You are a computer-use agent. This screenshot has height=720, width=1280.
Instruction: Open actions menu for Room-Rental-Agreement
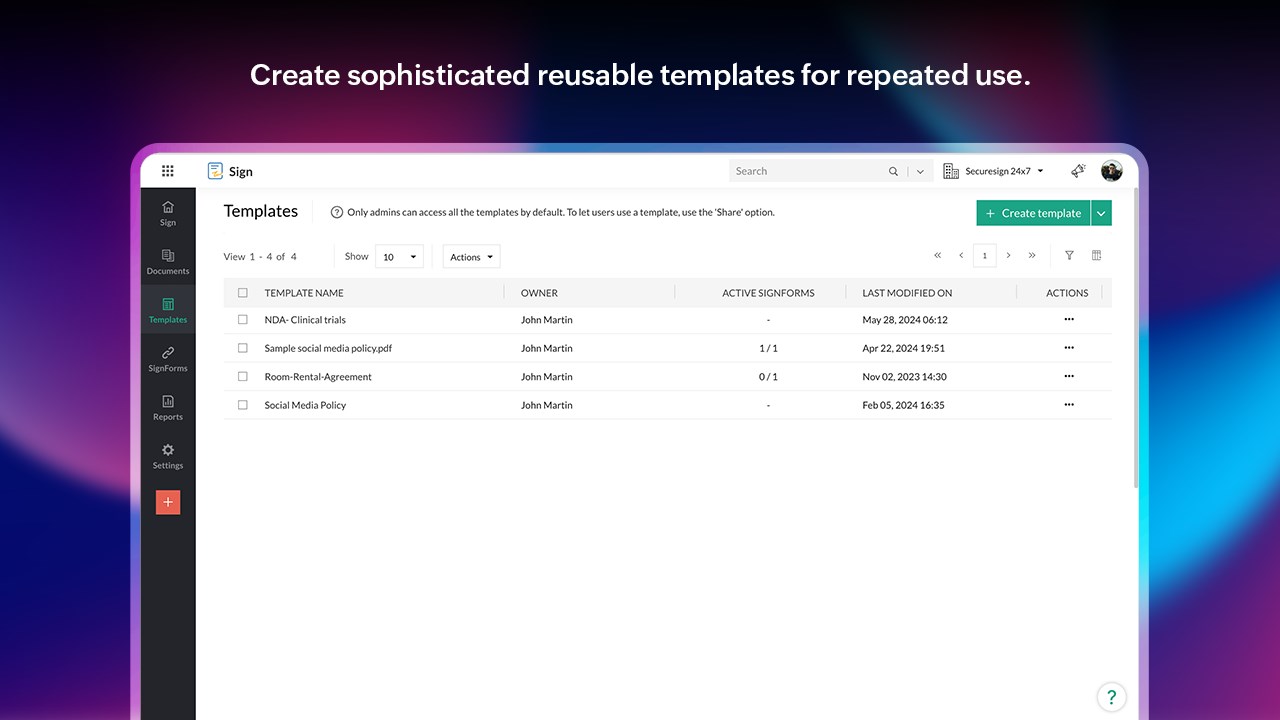click(1069, 376)
